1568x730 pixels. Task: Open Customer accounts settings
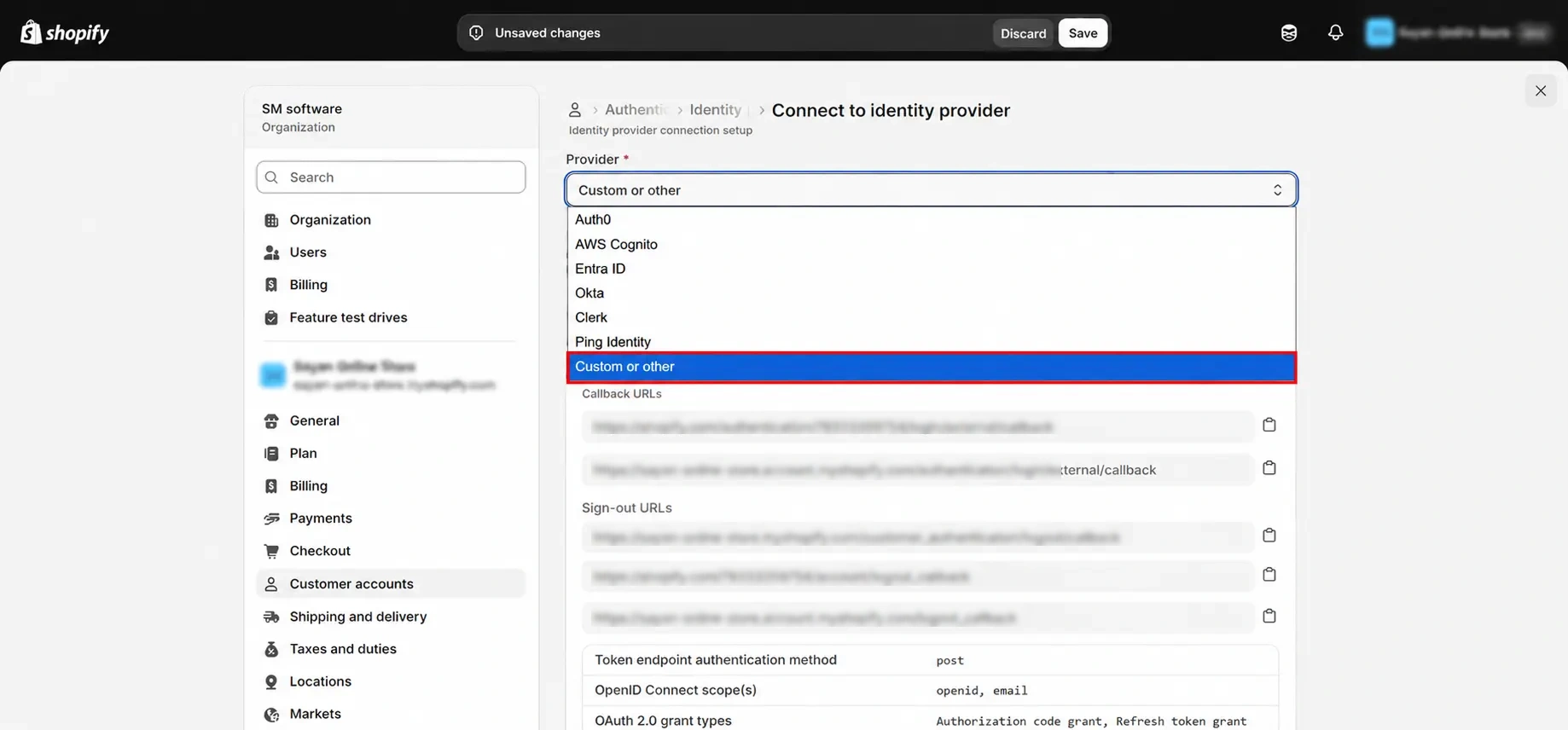pyautogui.click(x=391, y=584)
